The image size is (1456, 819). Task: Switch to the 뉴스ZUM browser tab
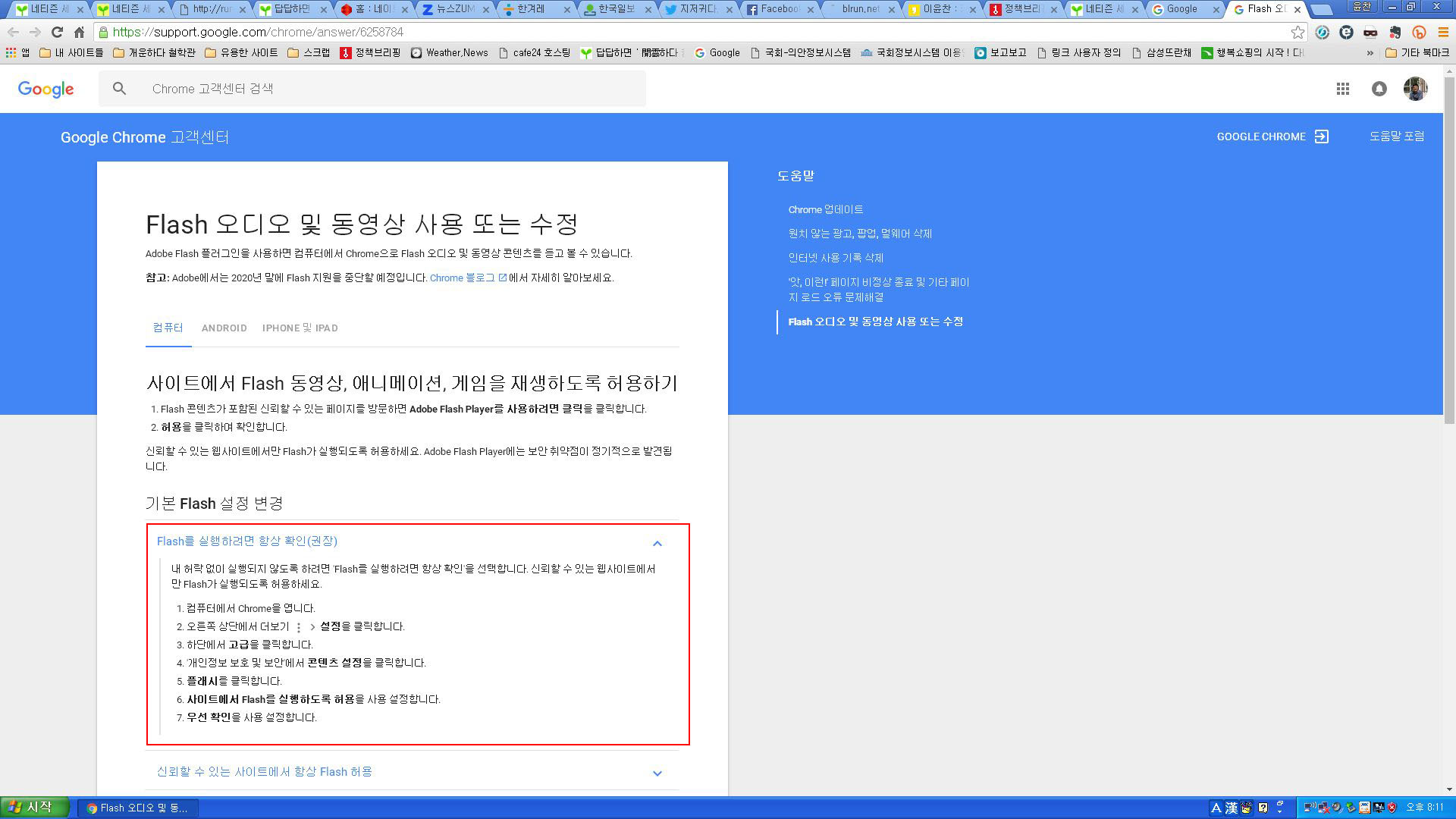click(454, 9)
